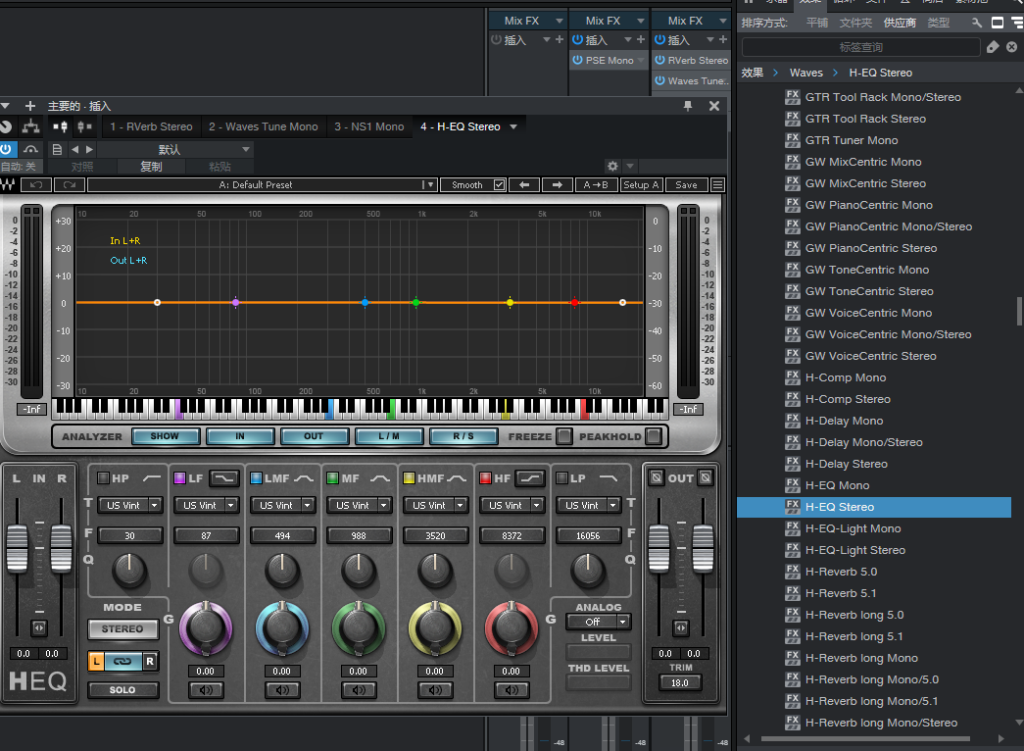Enable the HP band toggle
This screenshot has width=1024, height=751.
click(x=103, y=478)
